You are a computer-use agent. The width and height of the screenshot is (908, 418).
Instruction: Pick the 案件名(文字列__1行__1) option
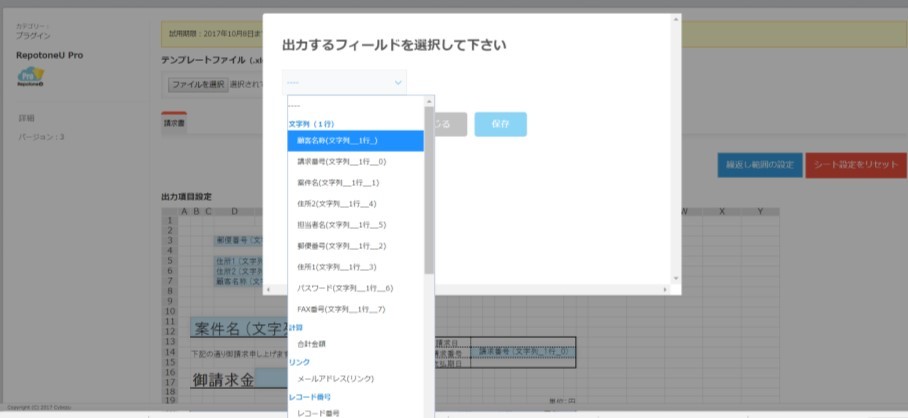click(356, 183)
